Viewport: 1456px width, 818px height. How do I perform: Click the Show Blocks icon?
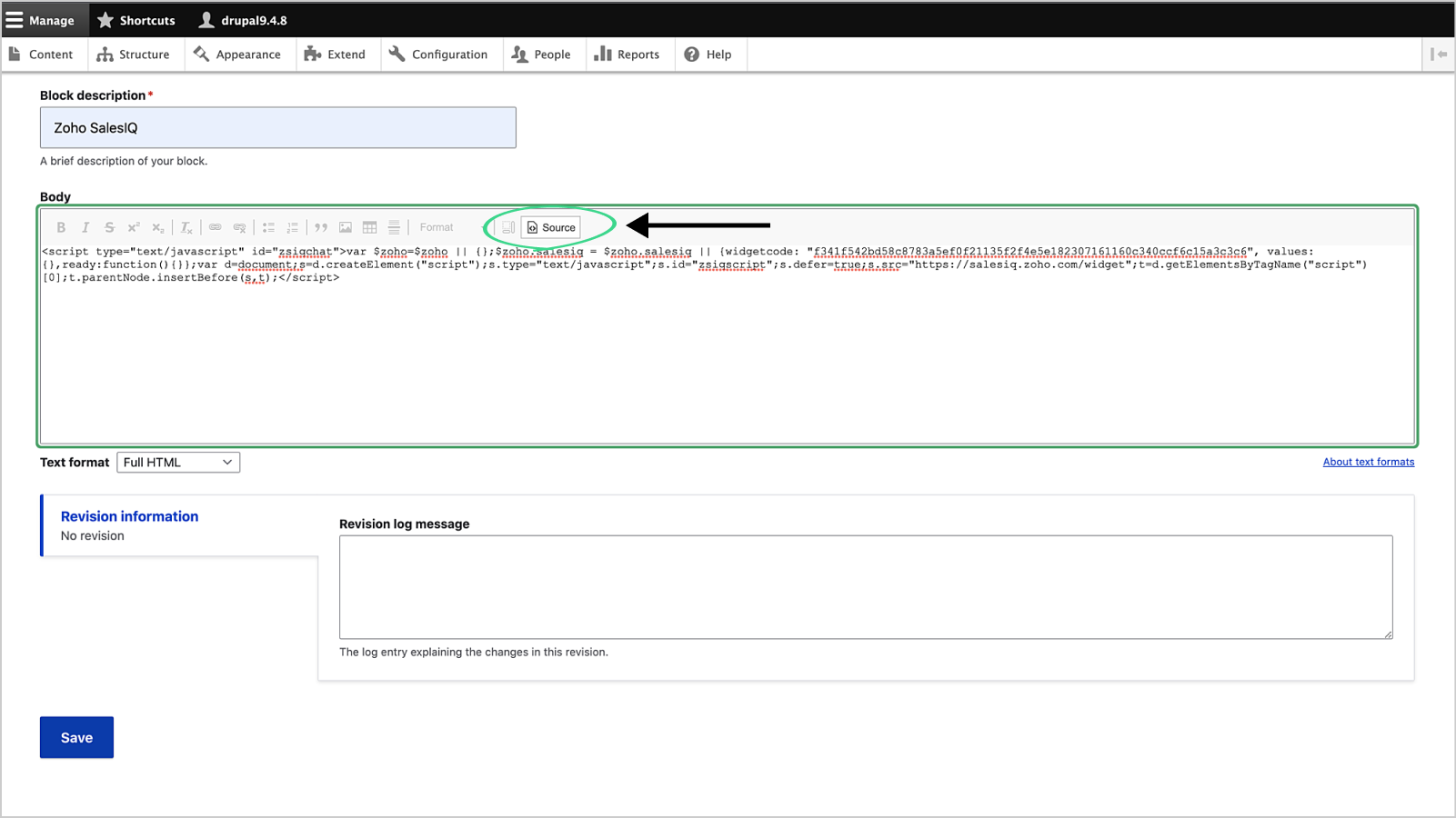tap(508, 227)
